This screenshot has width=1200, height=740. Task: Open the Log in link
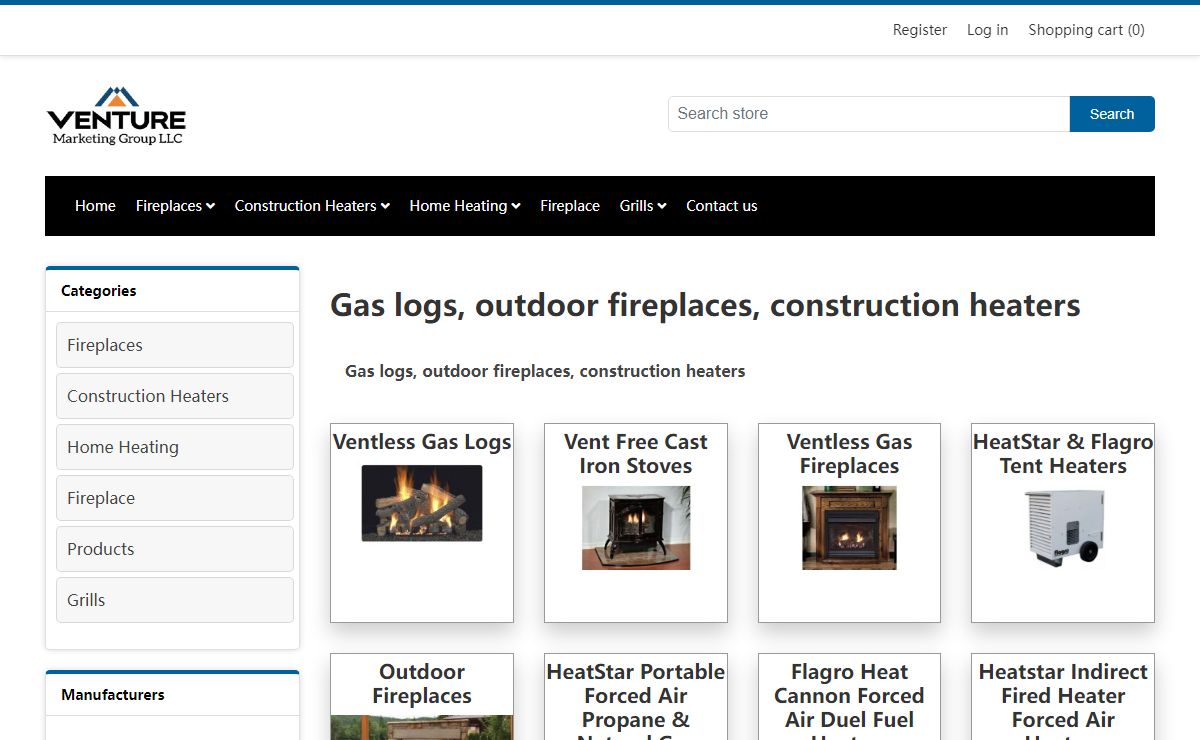coord(987,30)
